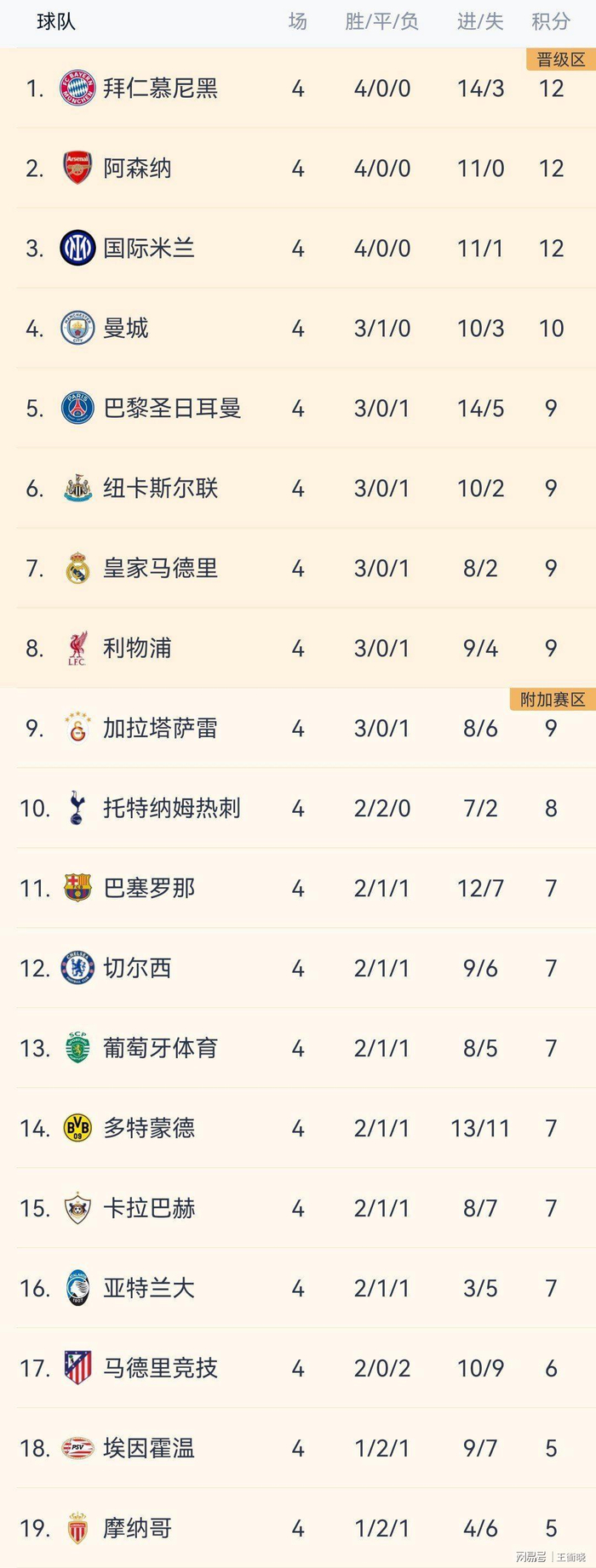Click the Liverpool LFC logo
The height and width of the screenshot is (1568, 596).
[77, 649]
